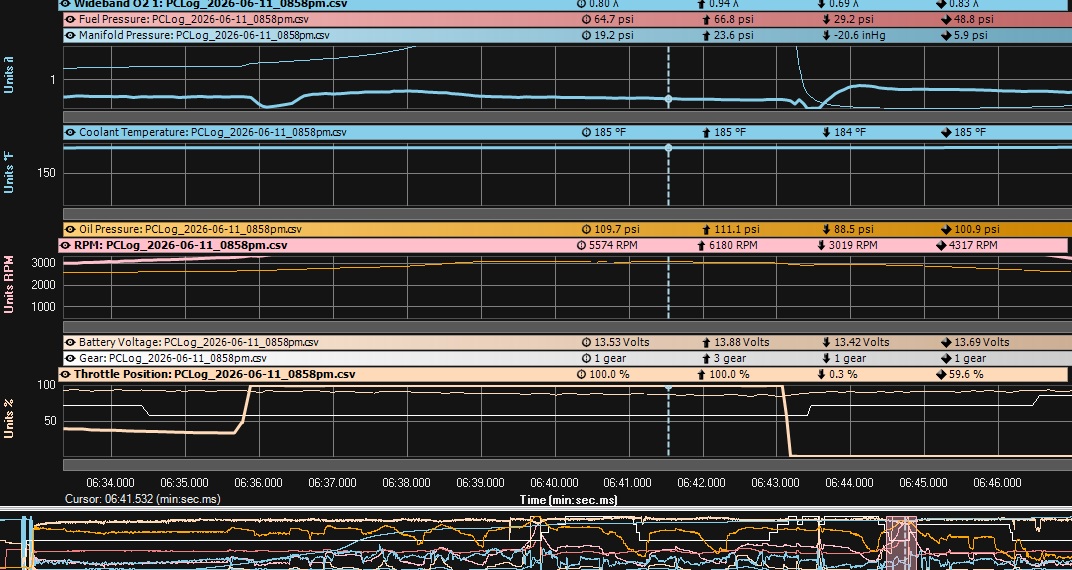1072x570 pixels.
Task: Toggle the Throttle Position eye icon
Action: pyautogui.click(x=65, y=374)
